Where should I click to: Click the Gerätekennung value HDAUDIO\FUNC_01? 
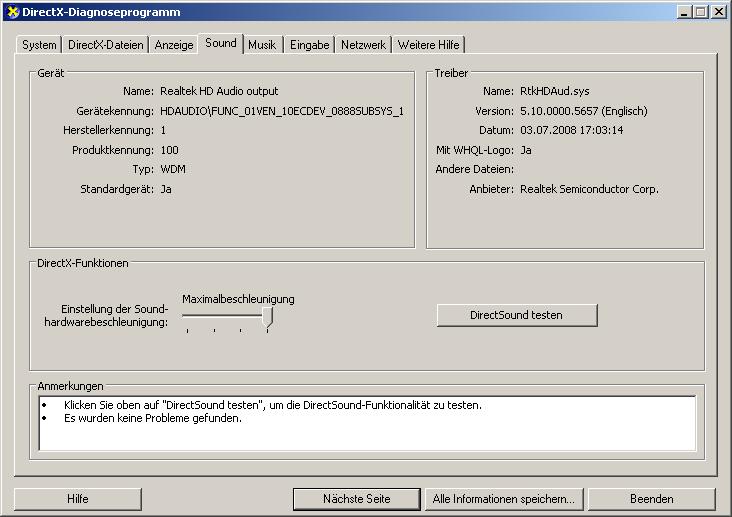(x=282, y=111)
